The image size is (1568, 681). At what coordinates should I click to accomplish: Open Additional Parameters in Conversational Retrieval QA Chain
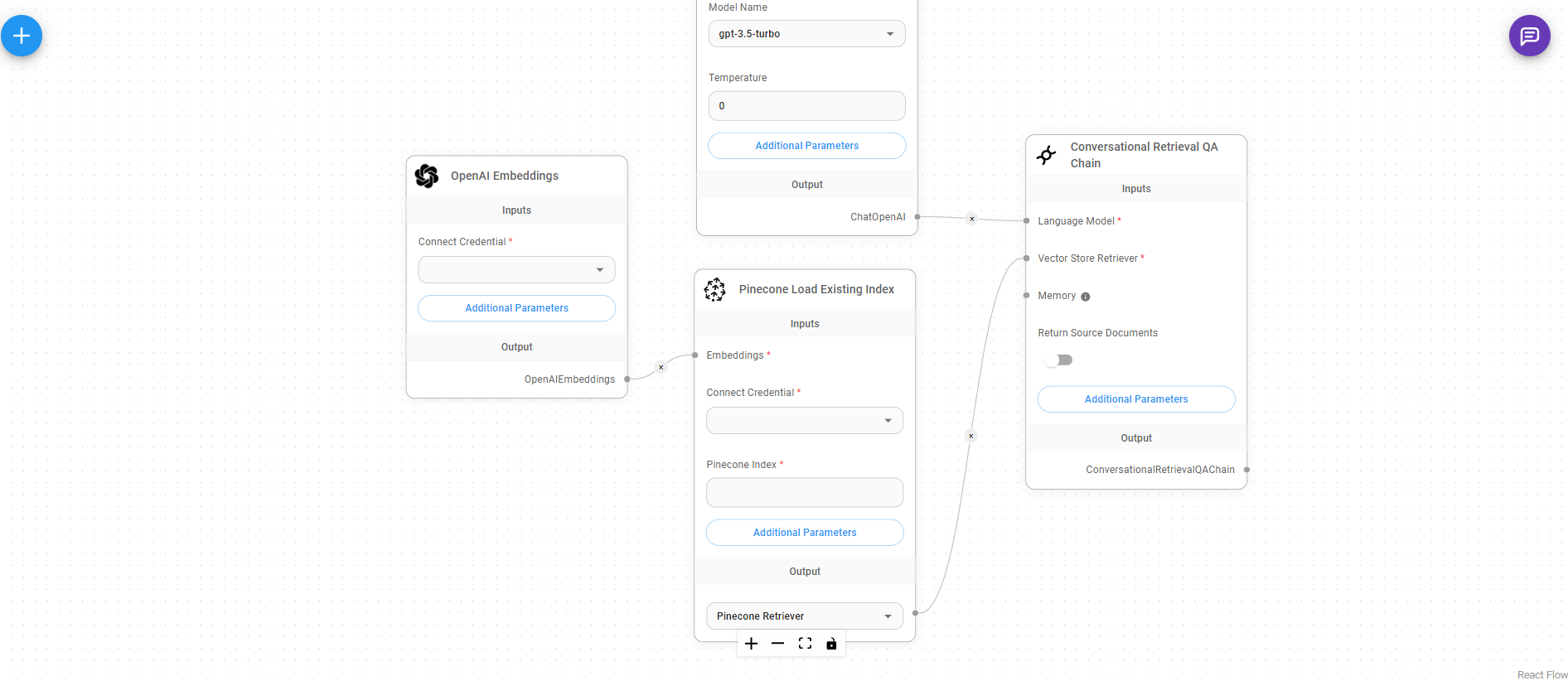click(1135, 399)
